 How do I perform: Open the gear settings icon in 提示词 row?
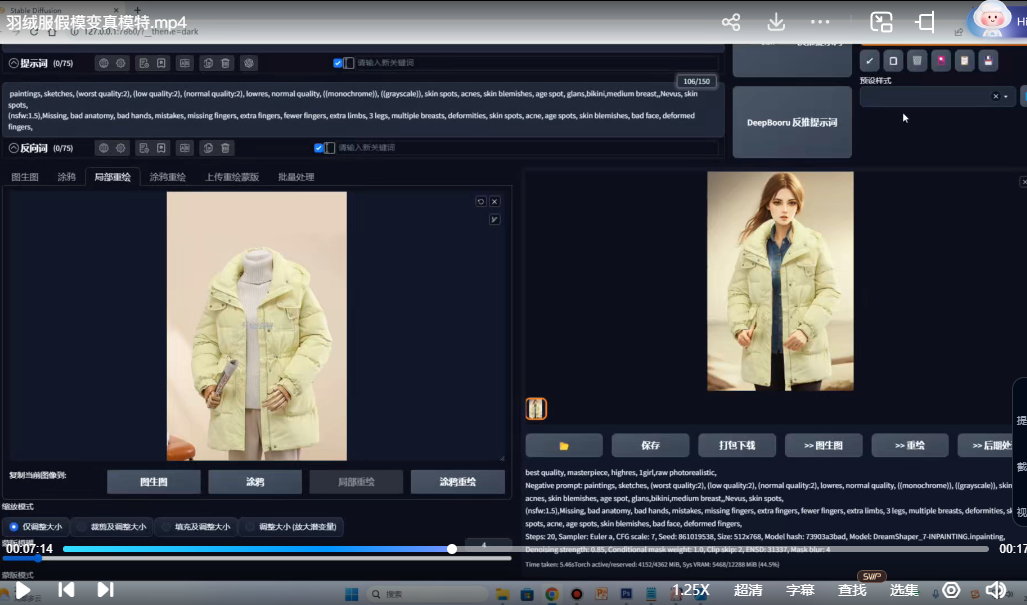pos(121,63)
